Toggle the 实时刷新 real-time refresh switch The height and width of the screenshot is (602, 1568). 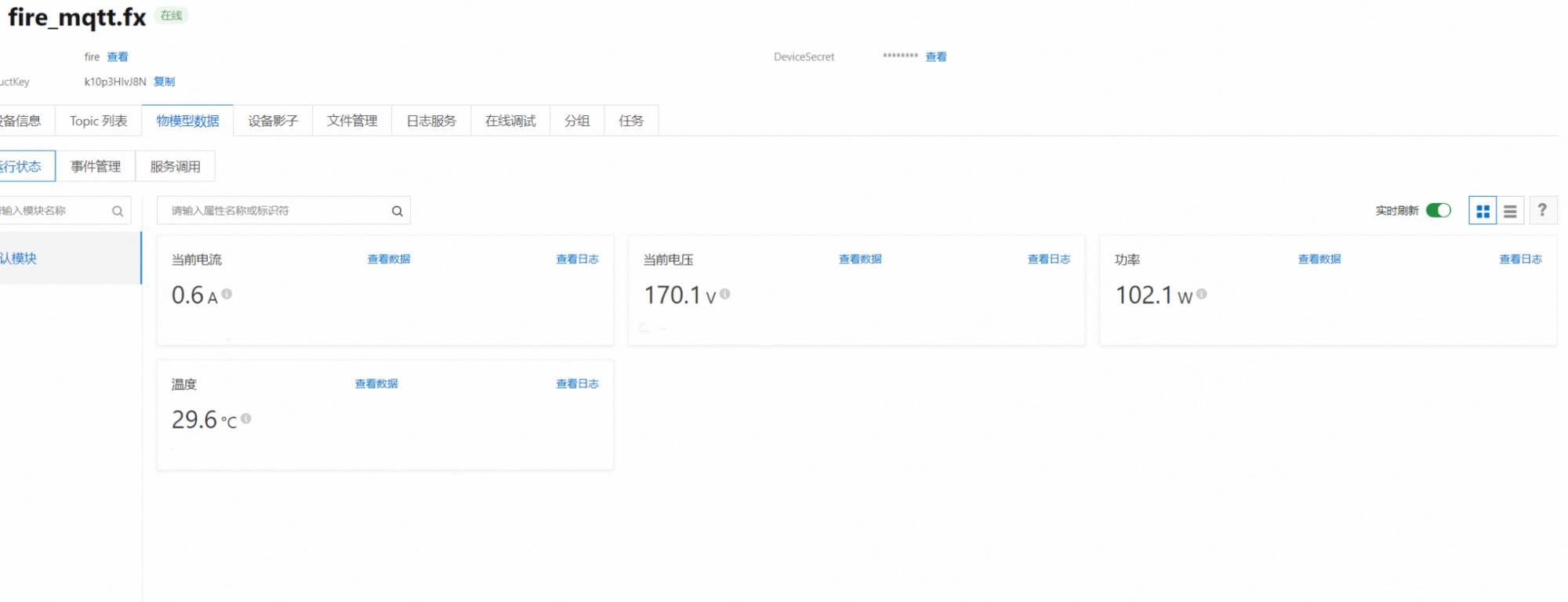[1438, 210]
